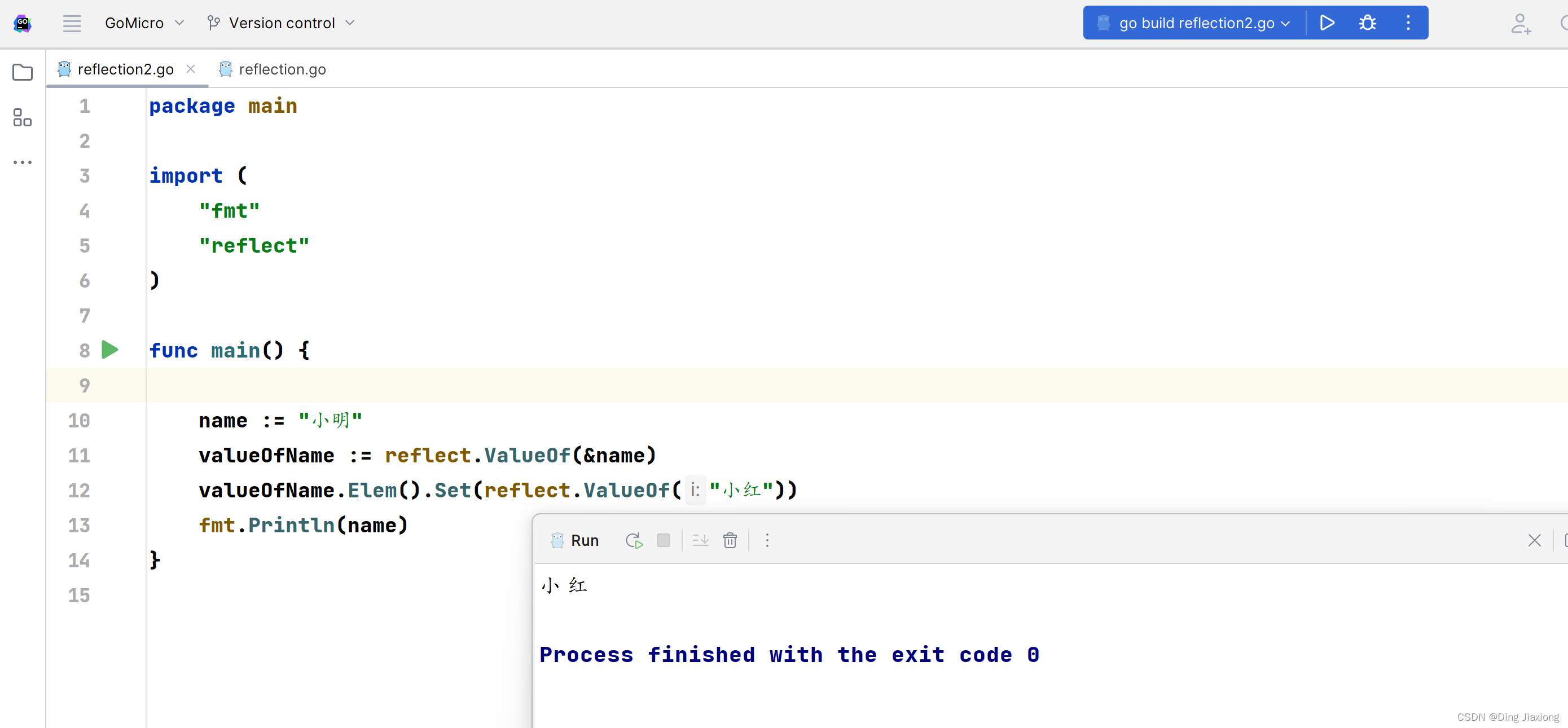Open more tool windows ellipsis in sidebar

point(23,162)
